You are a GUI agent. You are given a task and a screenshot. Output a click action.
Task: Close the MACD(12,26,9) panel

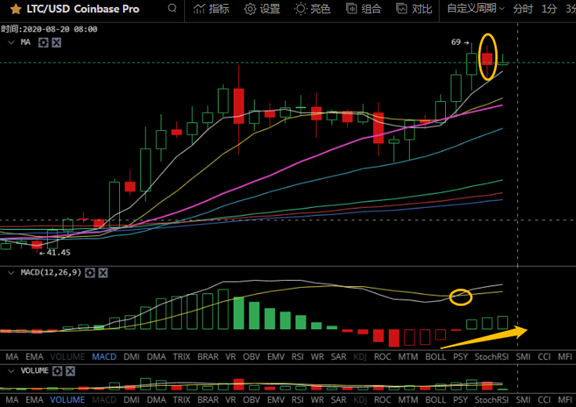103,273
